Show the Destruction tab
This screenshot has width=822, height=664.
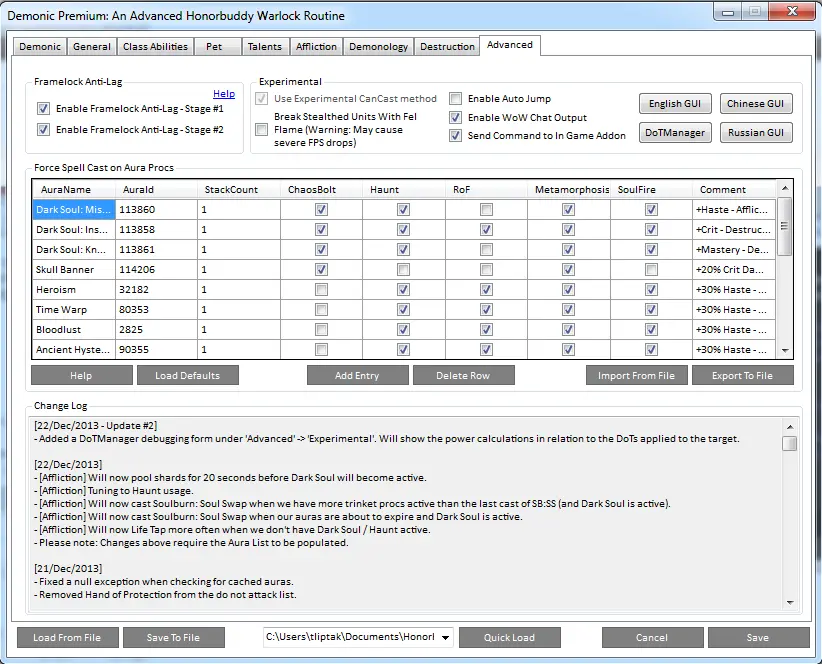(447, 47)
